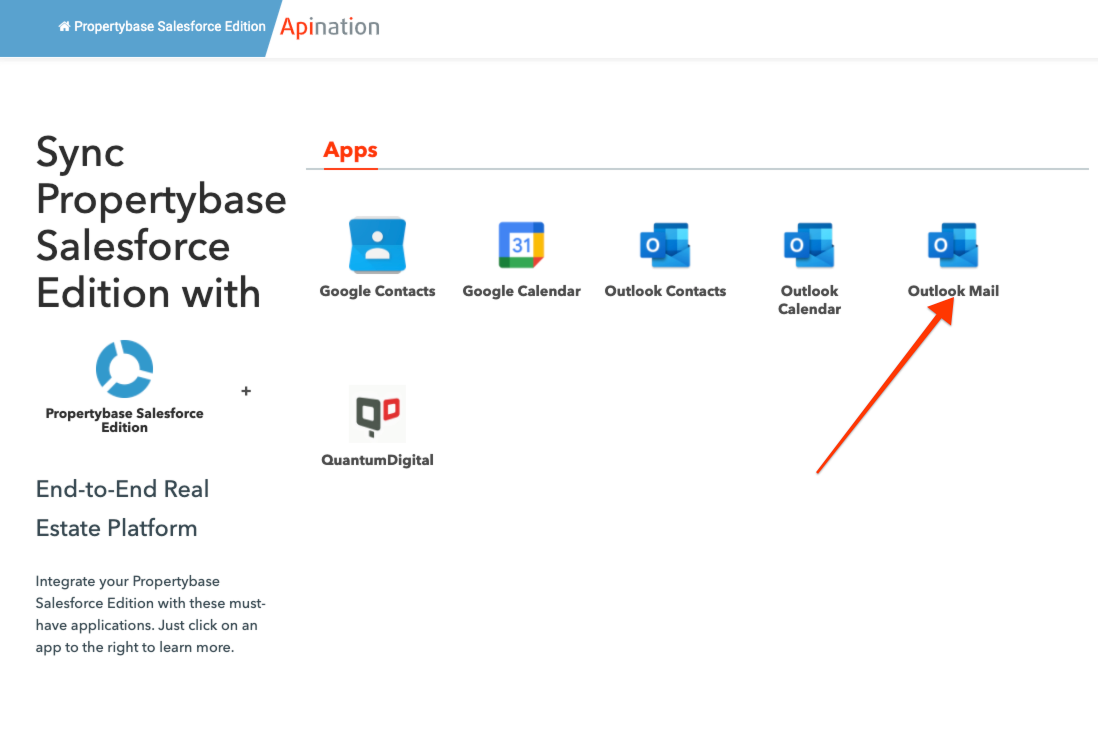Image resolution: width=1098 pixels, height=755 pixels.
Task: Click the Google Calendar label
Action: coord(521,291)
